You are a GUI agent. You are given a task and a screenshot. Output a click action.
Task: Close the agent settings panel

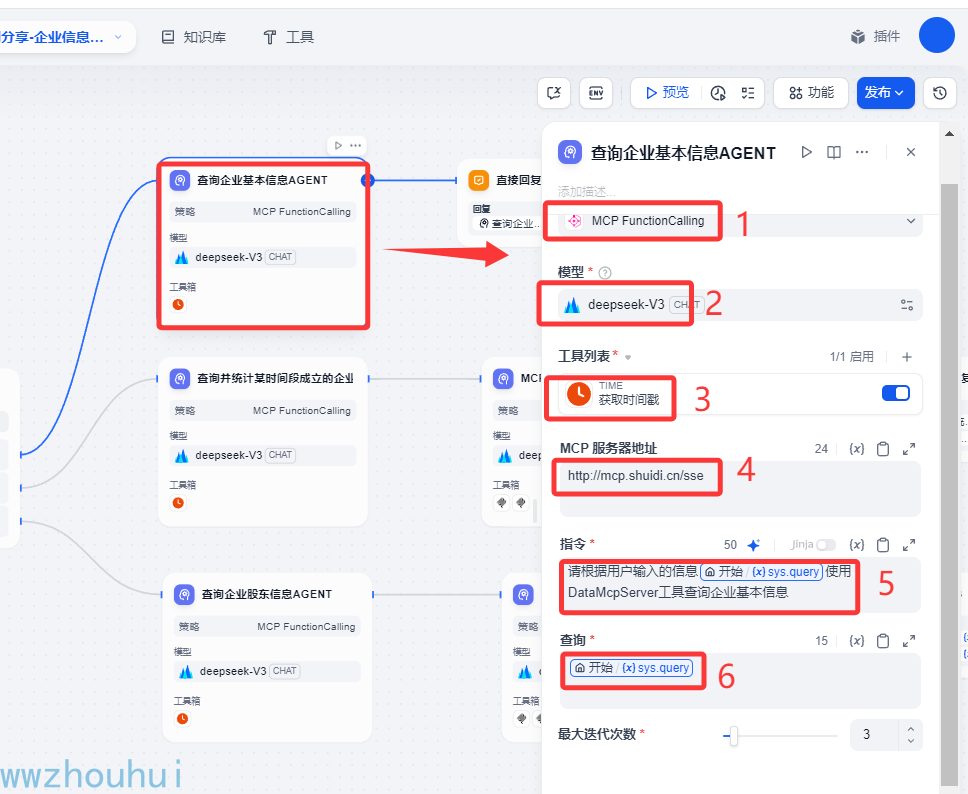911,152
